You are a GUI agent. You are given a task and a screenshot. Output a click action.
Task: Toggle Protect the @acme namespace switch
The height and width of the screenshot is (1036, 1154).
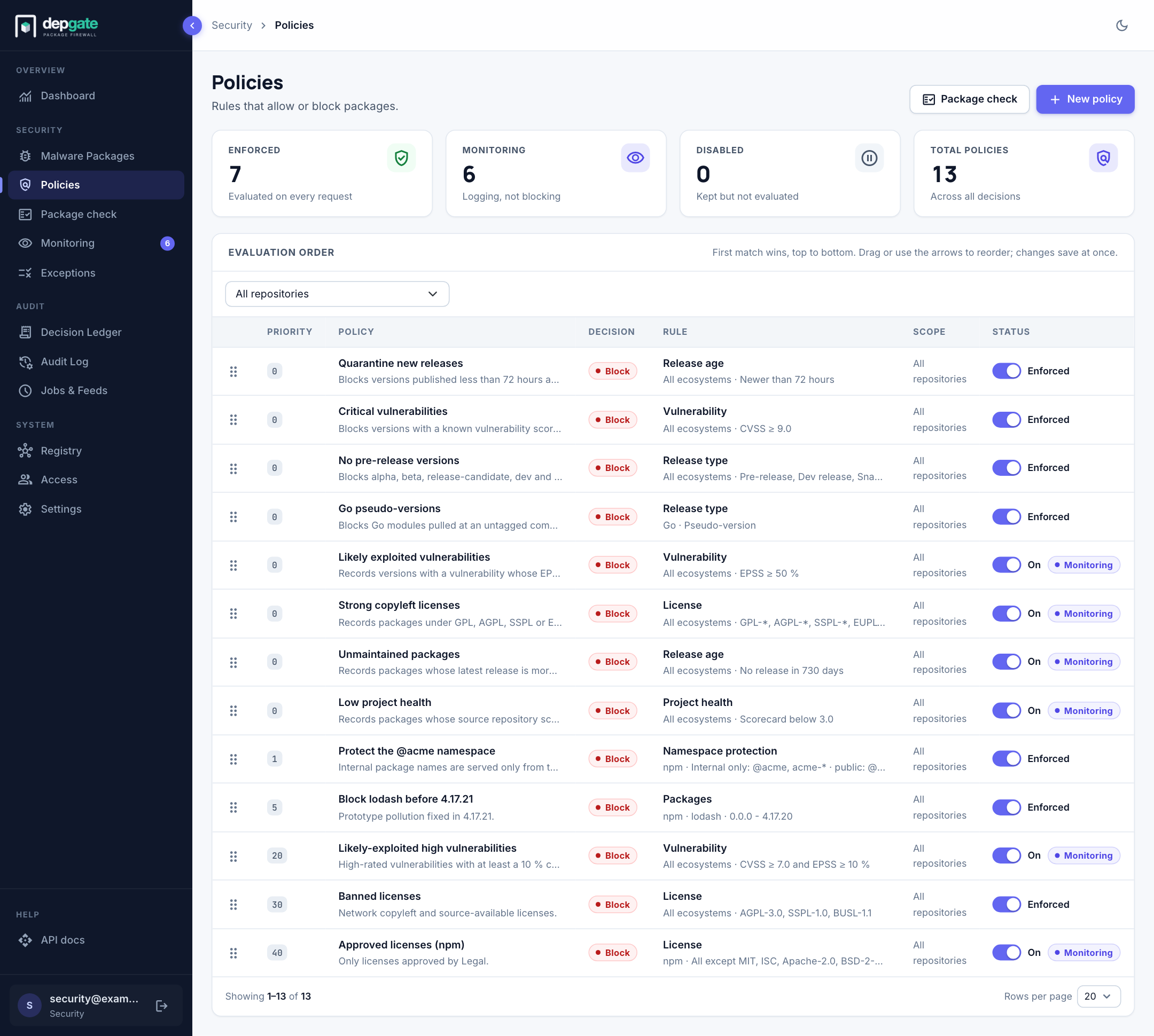coord(1006,758)
